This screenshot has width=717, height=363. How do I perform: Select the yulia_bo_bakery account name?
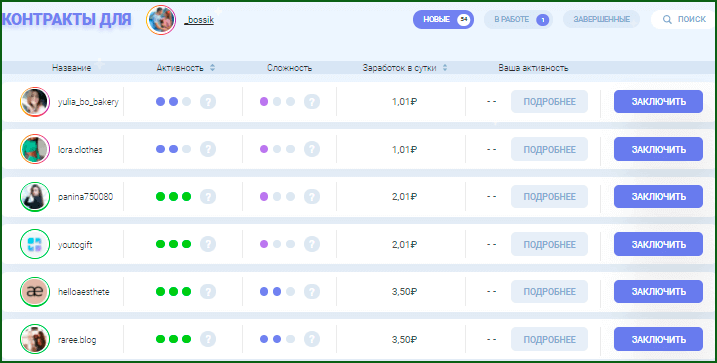tap(88, 102)
